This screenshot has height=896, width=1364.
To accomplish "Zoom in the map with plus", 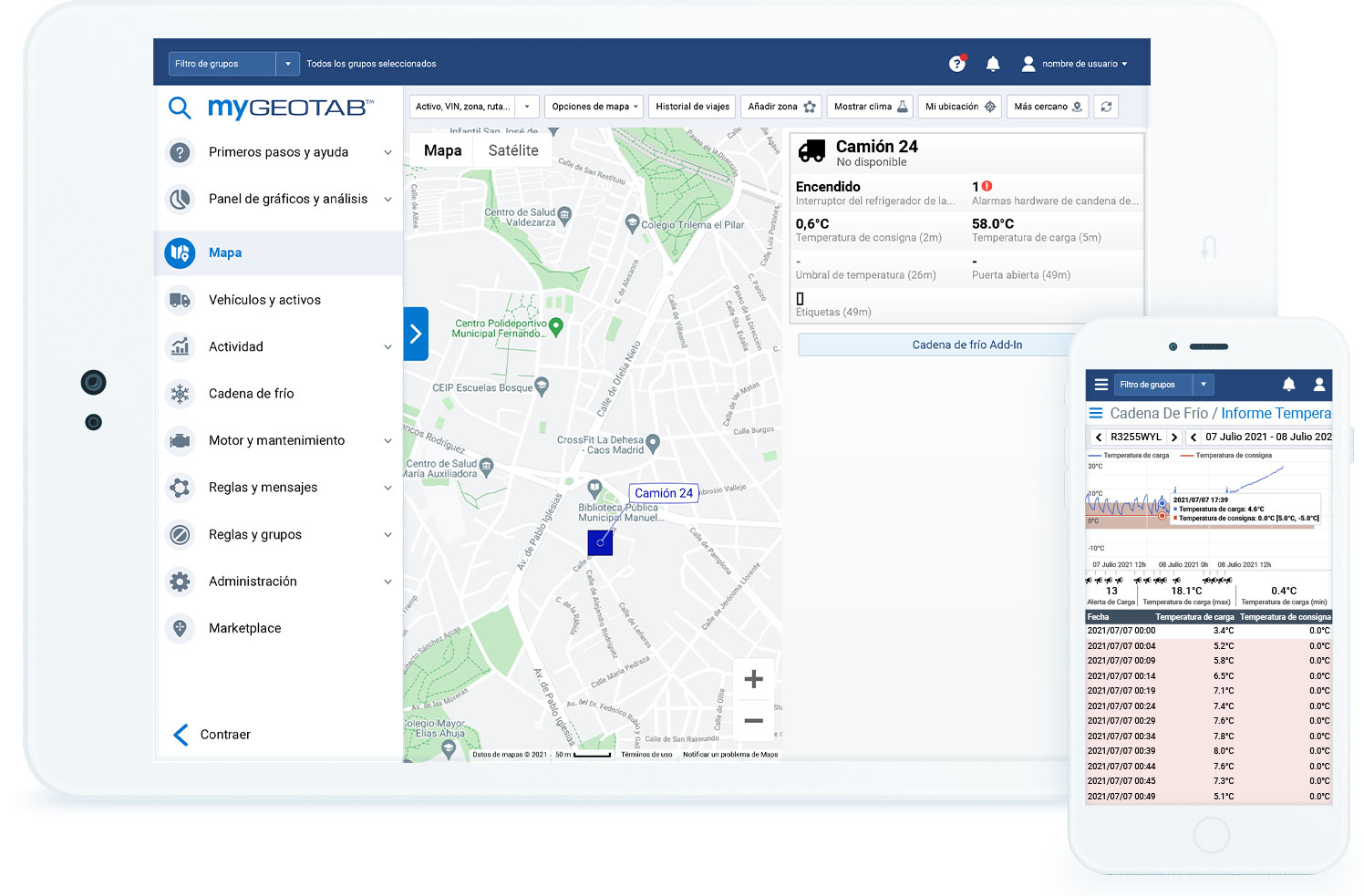I will 754,678.
